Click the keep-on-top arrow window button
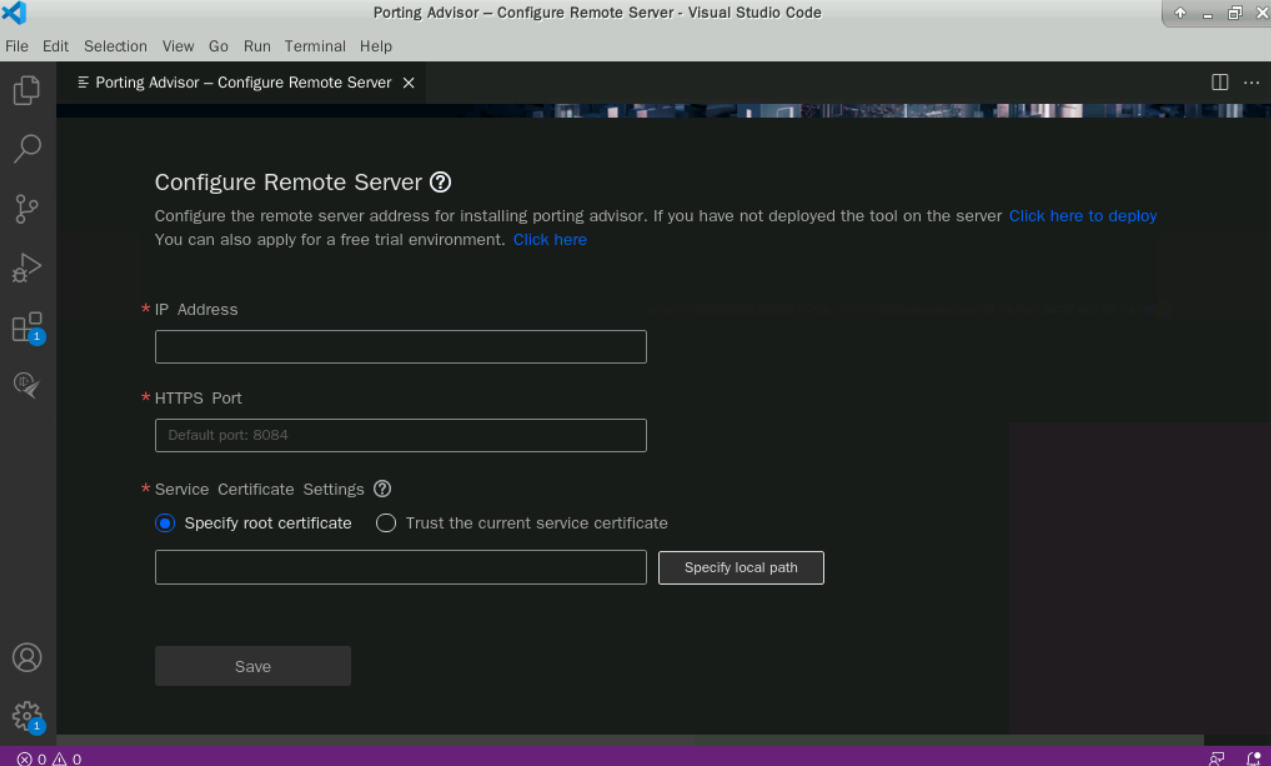 (x=1180, y=13)
